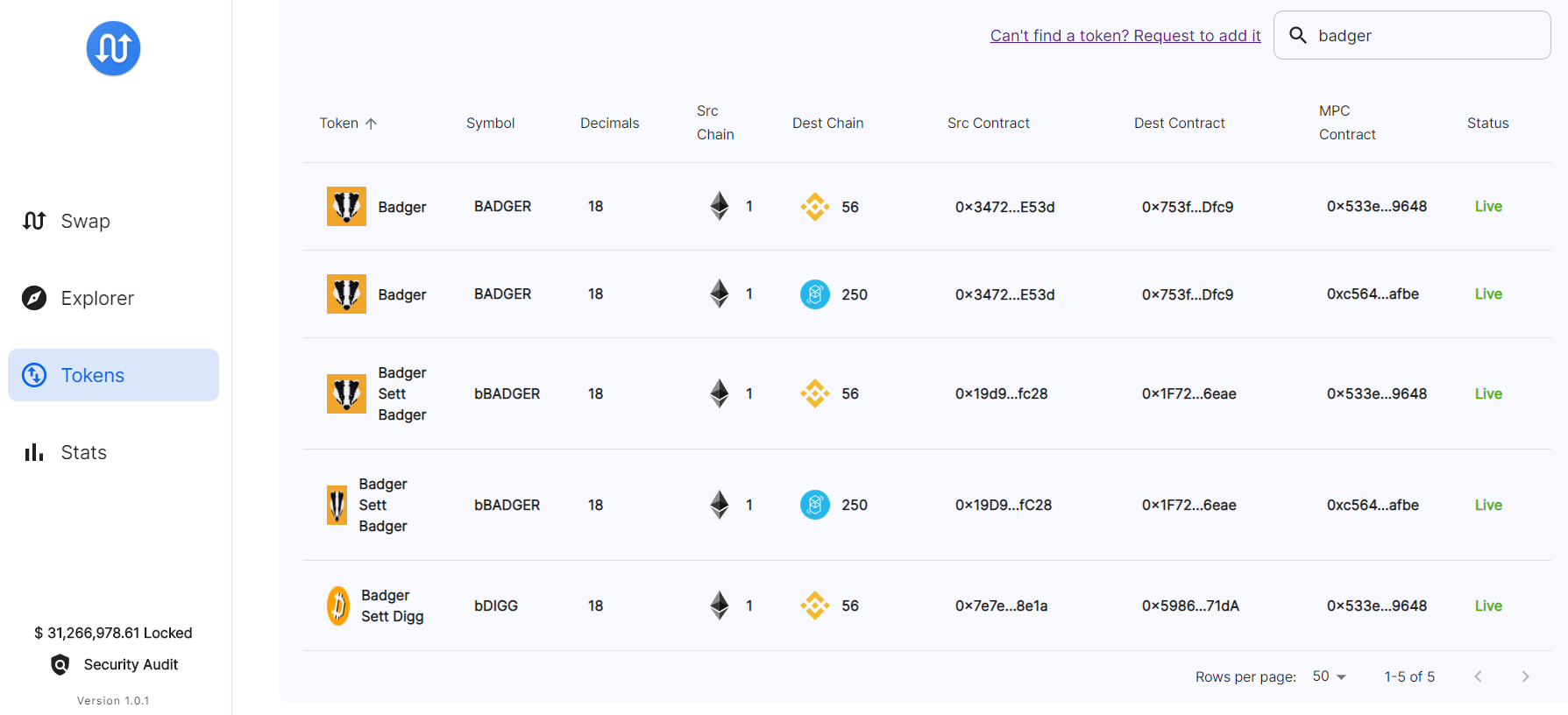Screen dimensions: 1568x715
Task: Click src contract 0x3472...E53d in chain 250 row
Action: click(1005, 294)
